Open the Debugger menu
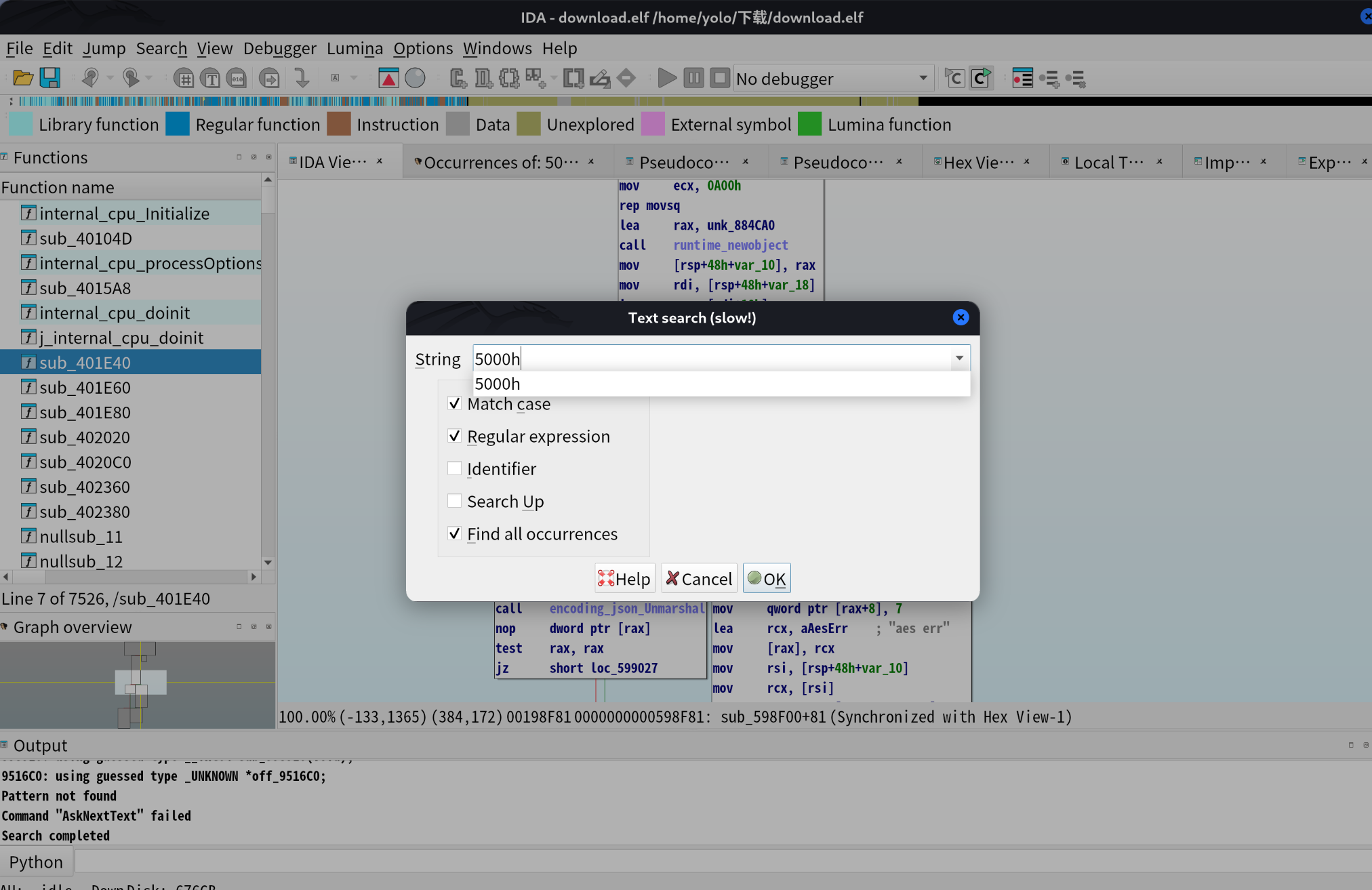 pyautogui.click(x=280, y=48)
